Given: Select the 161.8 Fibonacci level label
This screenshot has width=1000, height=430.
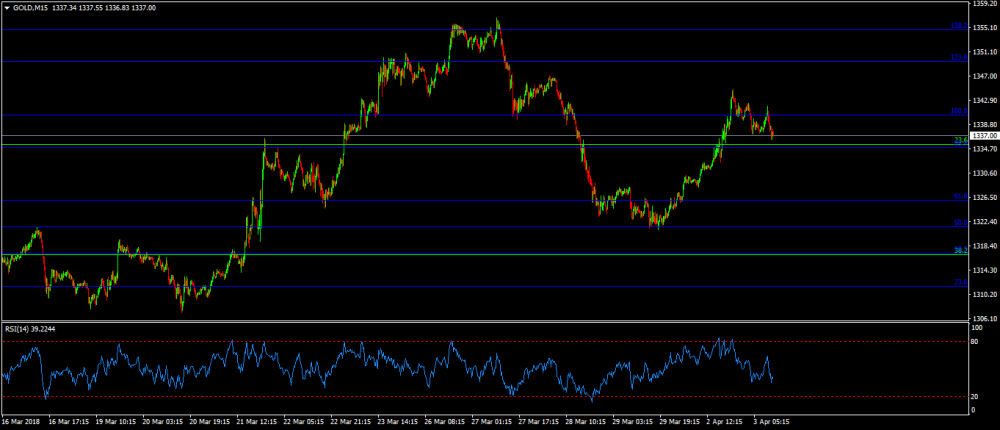Looking at the screenshot, I should click(x=956, y=58).
